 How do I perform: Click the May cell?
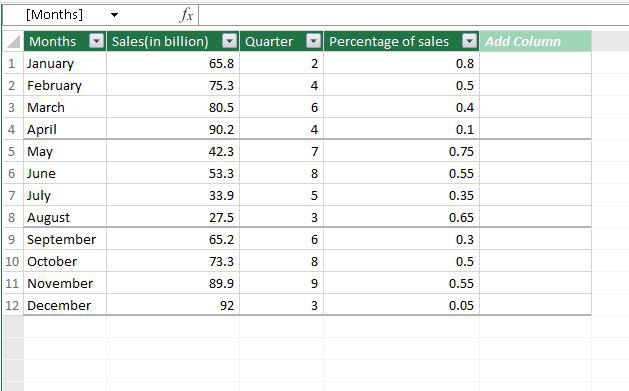pos(65,151)
